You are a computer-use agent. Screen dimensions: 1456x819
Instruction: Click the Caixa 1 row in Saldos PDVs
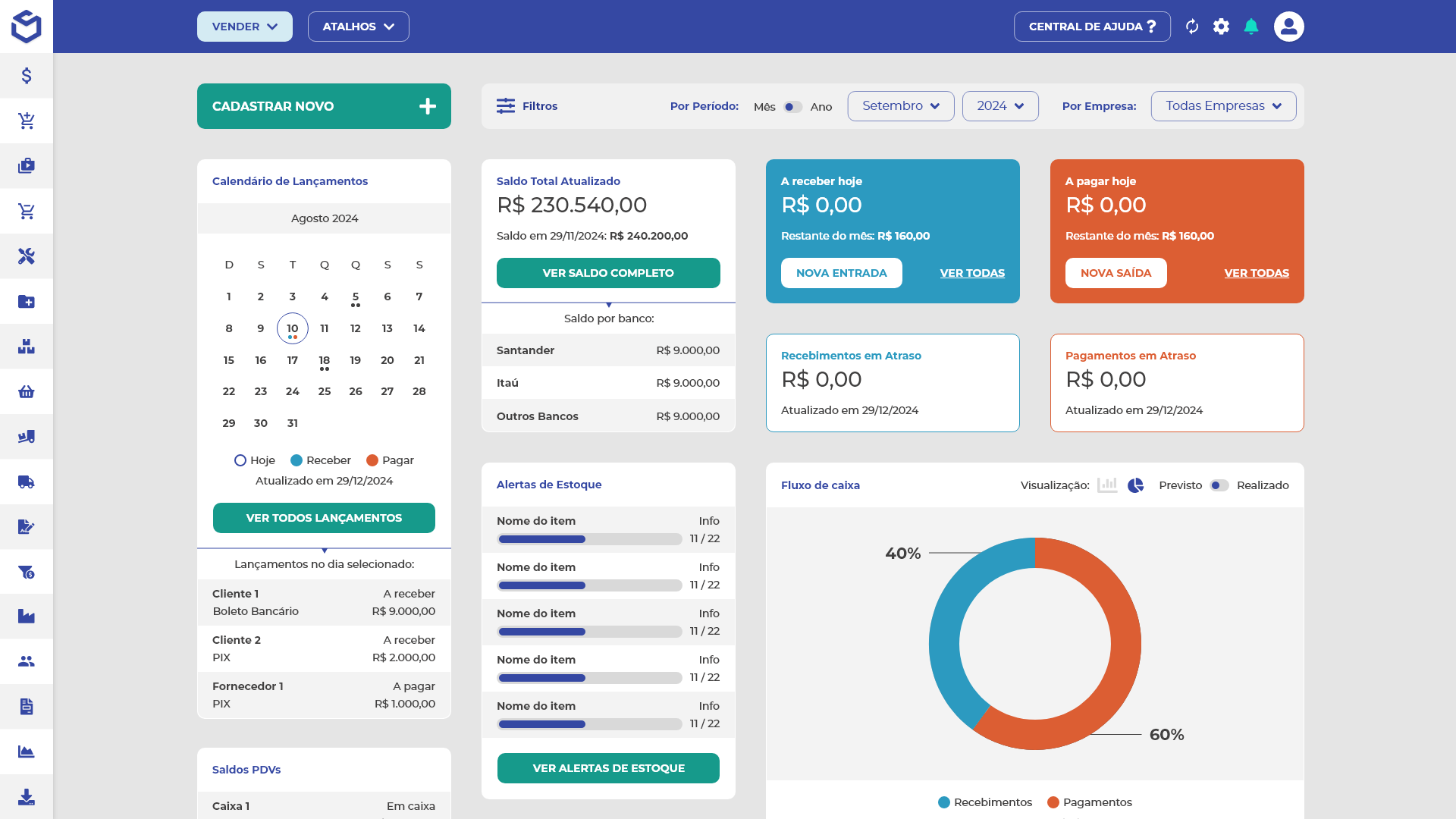pyautogui.click(x=324, y=806)
